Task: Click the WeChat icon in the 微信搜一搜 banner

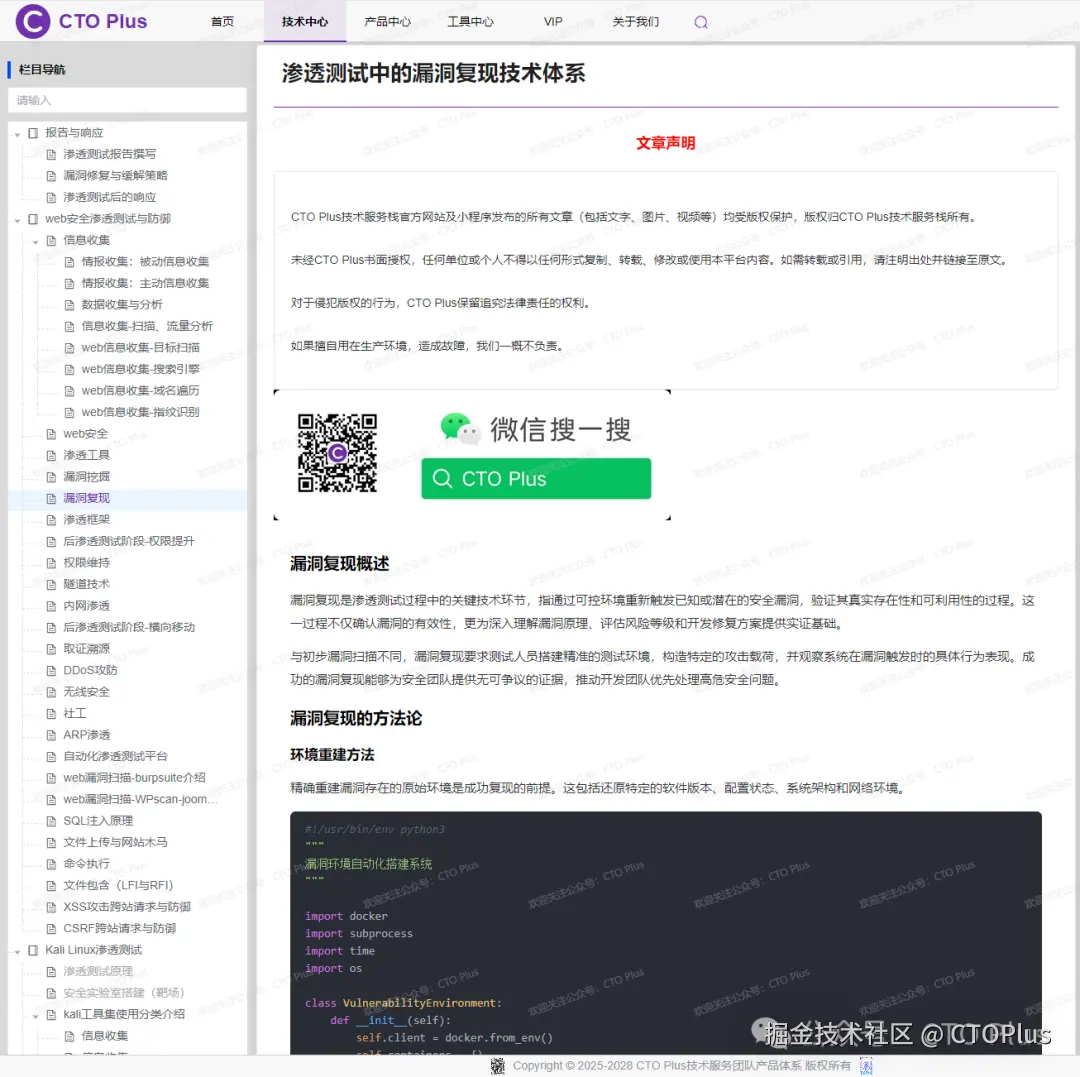Action: [459, 426]
